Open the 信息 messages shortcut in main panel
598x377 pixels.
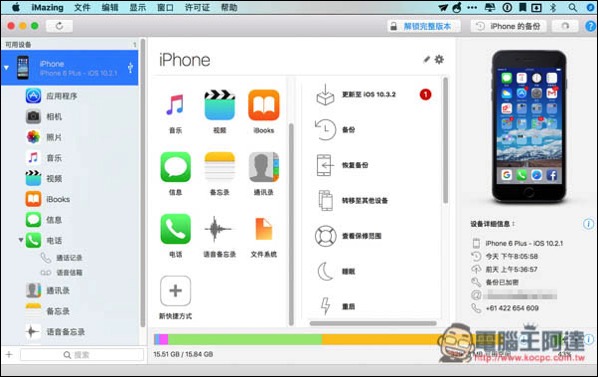[x=175, y=167]
